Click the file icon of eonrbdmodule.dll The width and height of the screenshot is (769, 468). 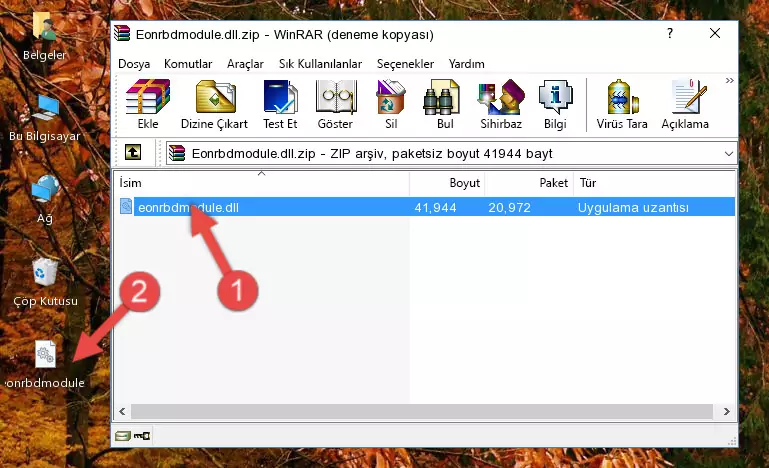pyautogui.click(x=126, y=207)
